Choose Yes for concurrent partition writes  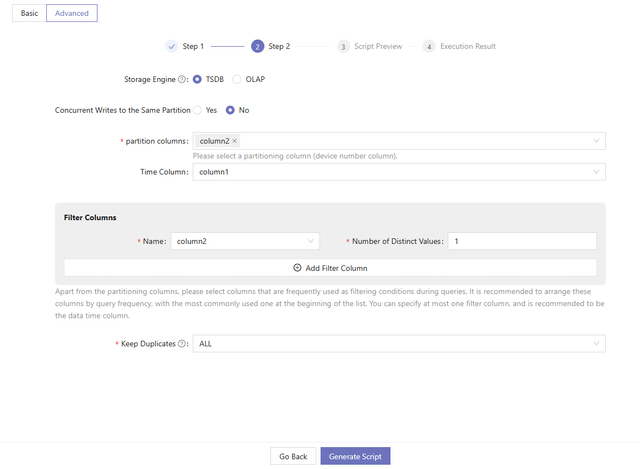[x=198, y=110]
